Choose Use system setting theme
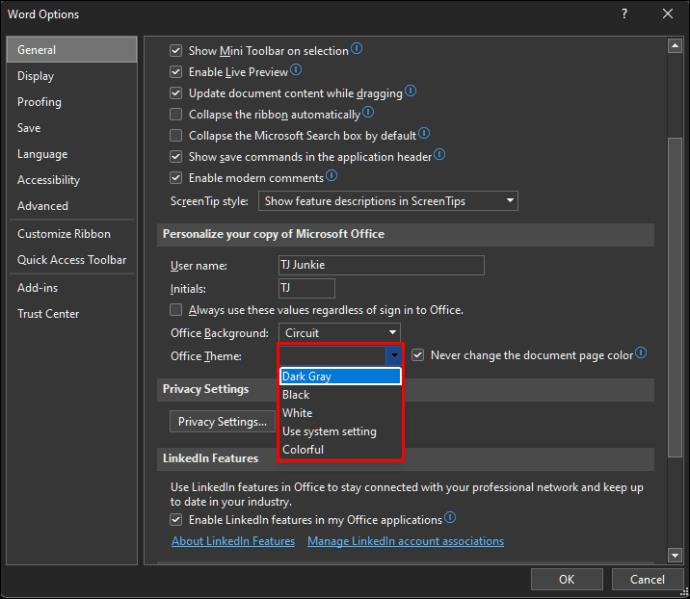690x599 pixels. 340,431
